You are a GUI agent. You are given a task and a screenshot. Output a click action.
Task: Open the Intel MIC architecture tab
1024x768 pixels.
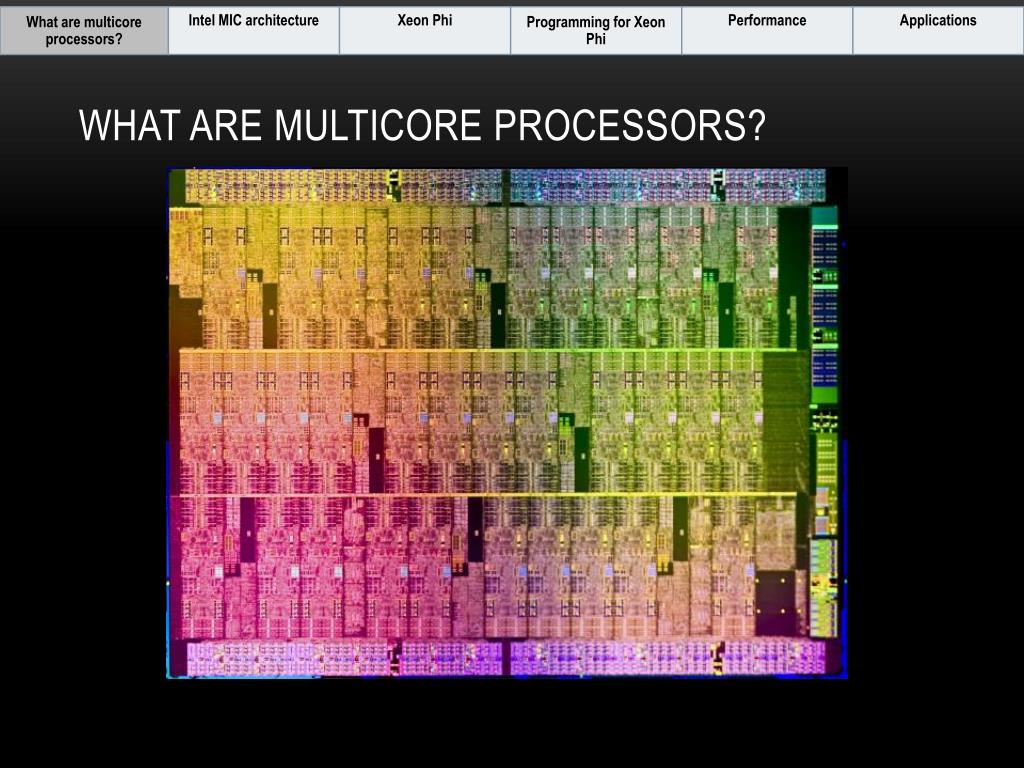coord(253,31)
